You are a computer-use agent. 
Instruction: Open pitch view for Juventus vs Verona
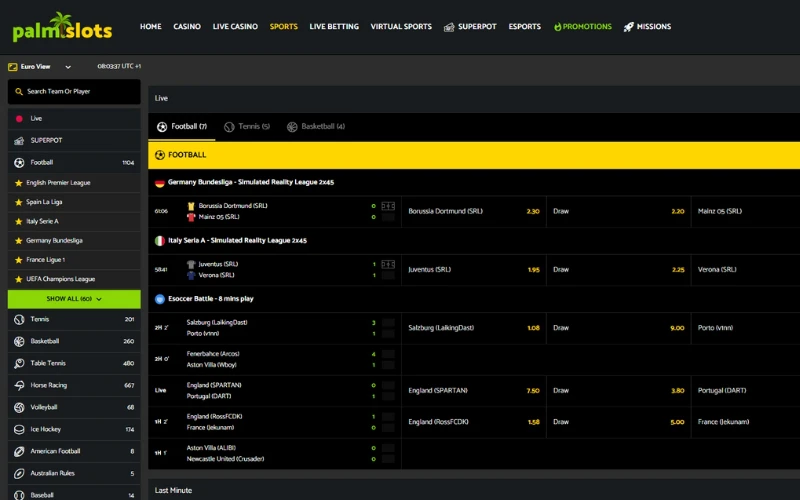[x=388, y=264]
